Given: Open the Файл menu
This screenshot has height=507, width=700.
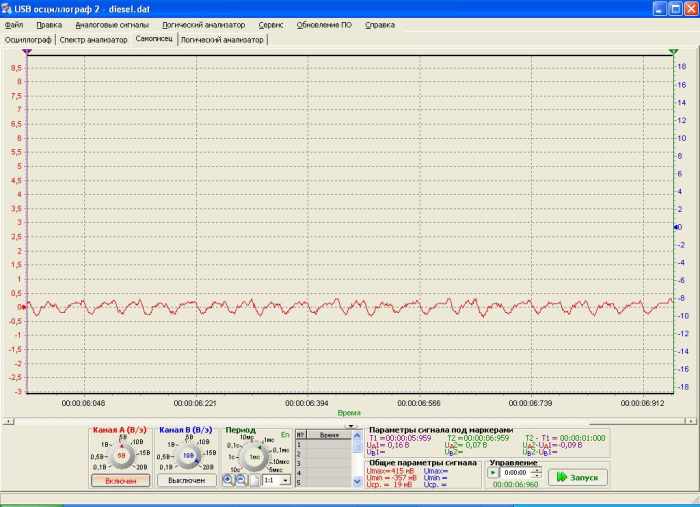Looking at the screenshot, I should pyautogui.click(x=14, y=25).
